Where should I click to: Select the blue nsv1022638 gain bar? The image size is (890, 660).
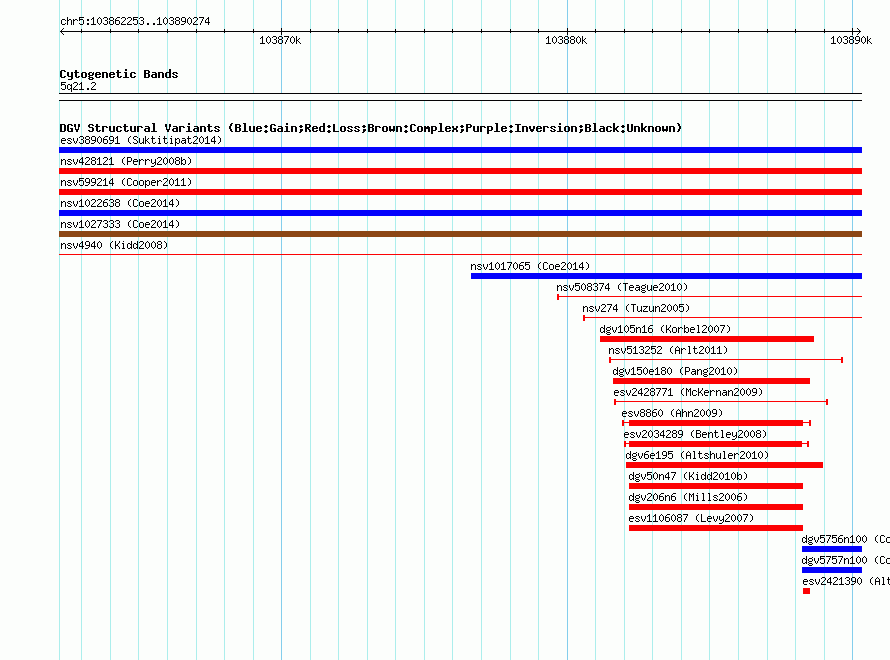(x=460, y=213)
